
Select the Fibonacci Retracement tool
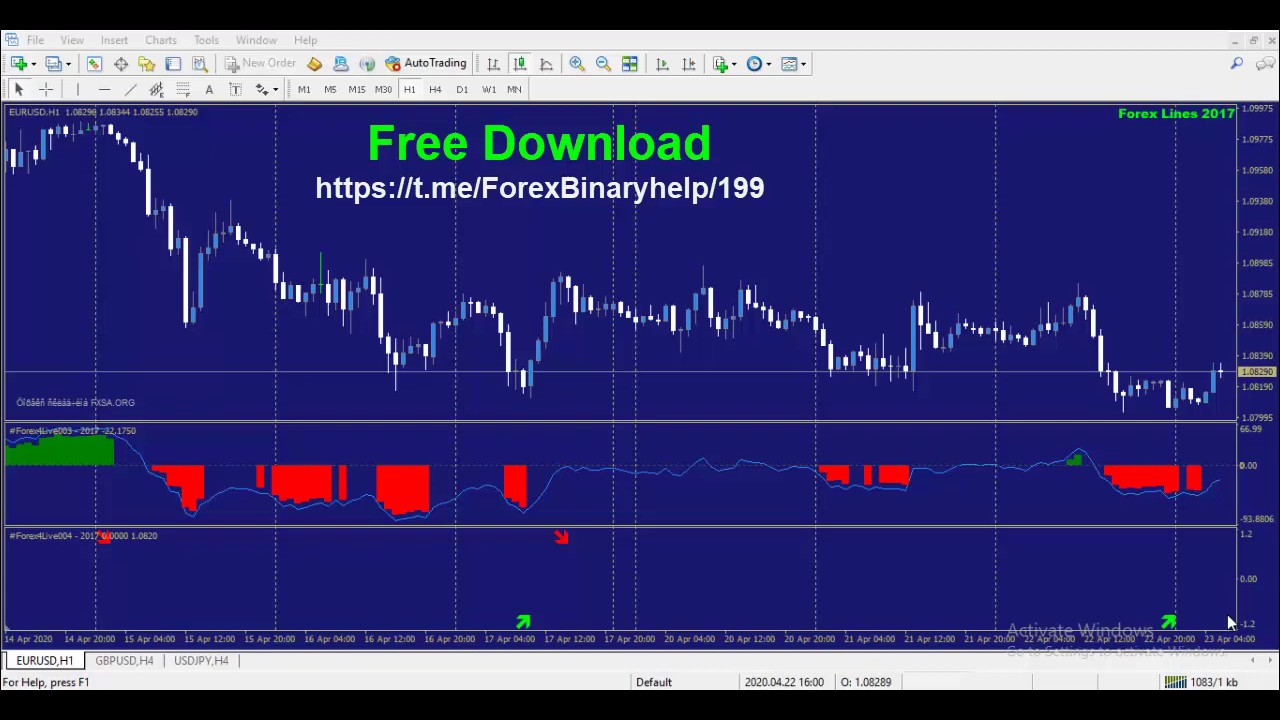tap(183, 90)
